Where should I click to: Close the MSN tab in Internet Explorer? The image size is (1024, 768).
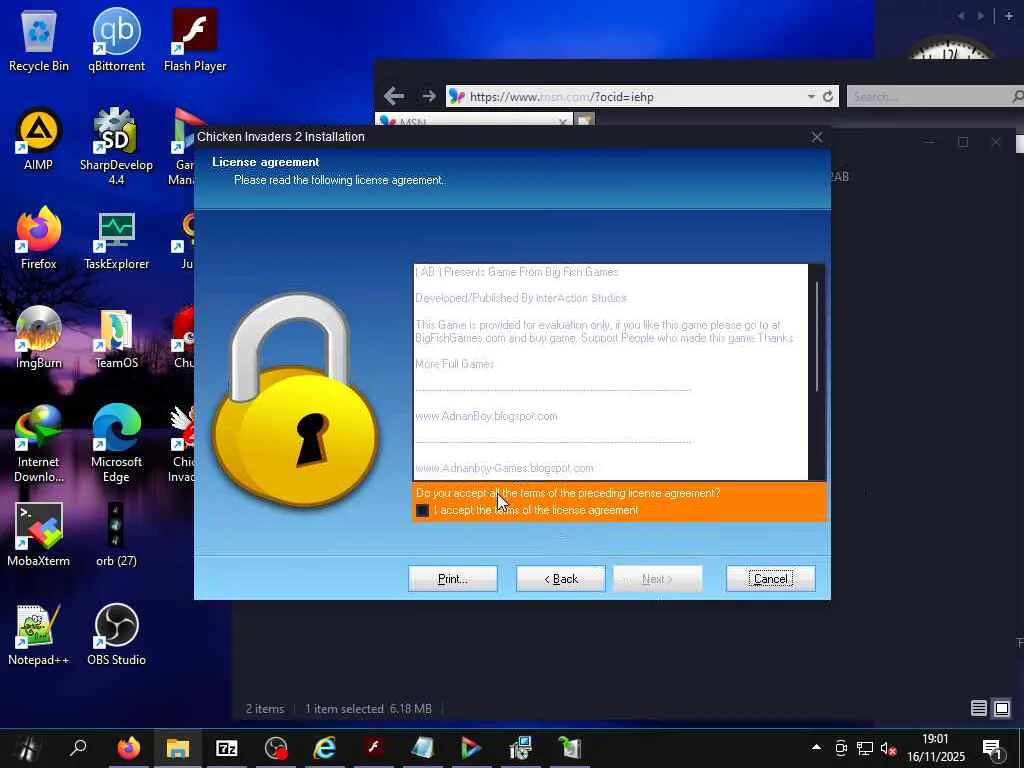click(563, 121)
